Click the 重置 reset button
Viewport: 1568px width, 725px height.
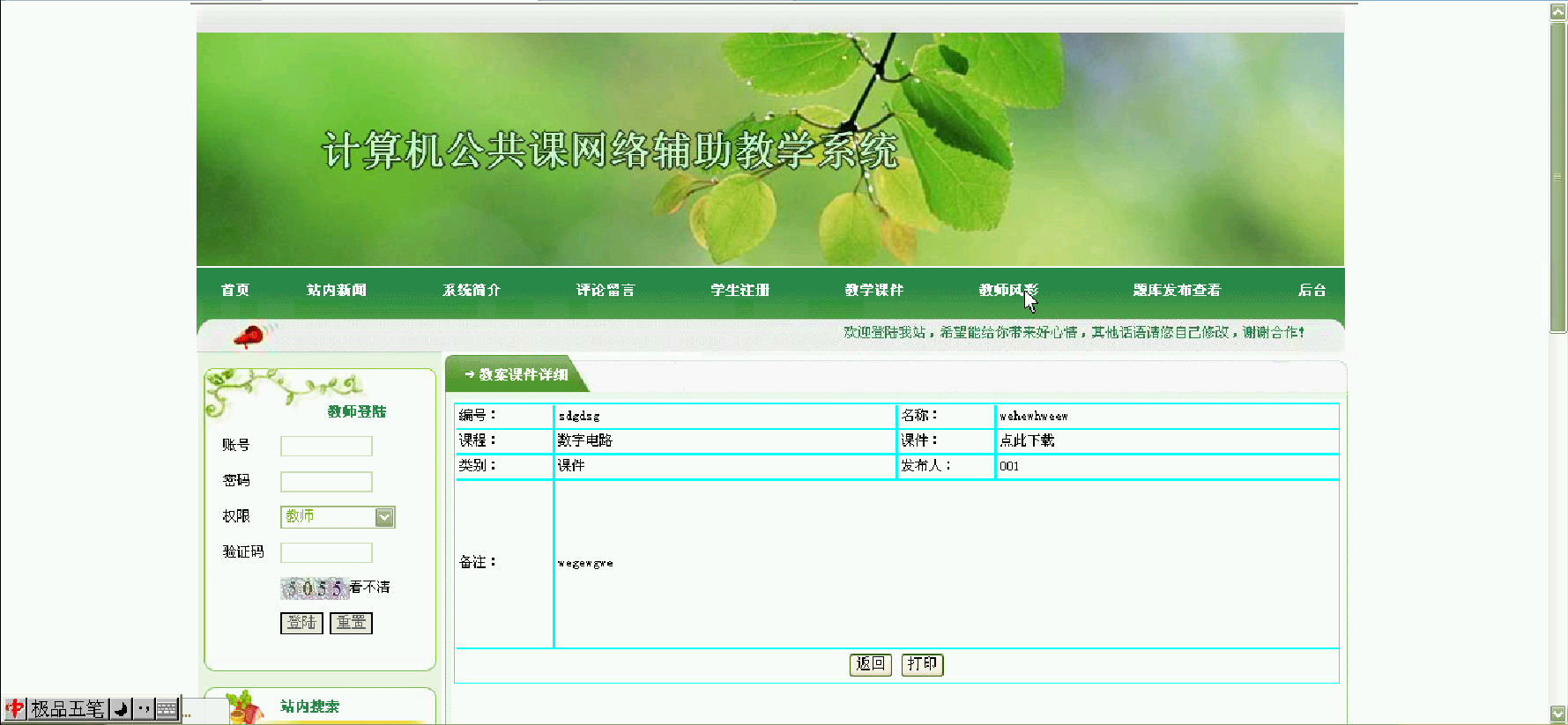(x=351, y=623)
